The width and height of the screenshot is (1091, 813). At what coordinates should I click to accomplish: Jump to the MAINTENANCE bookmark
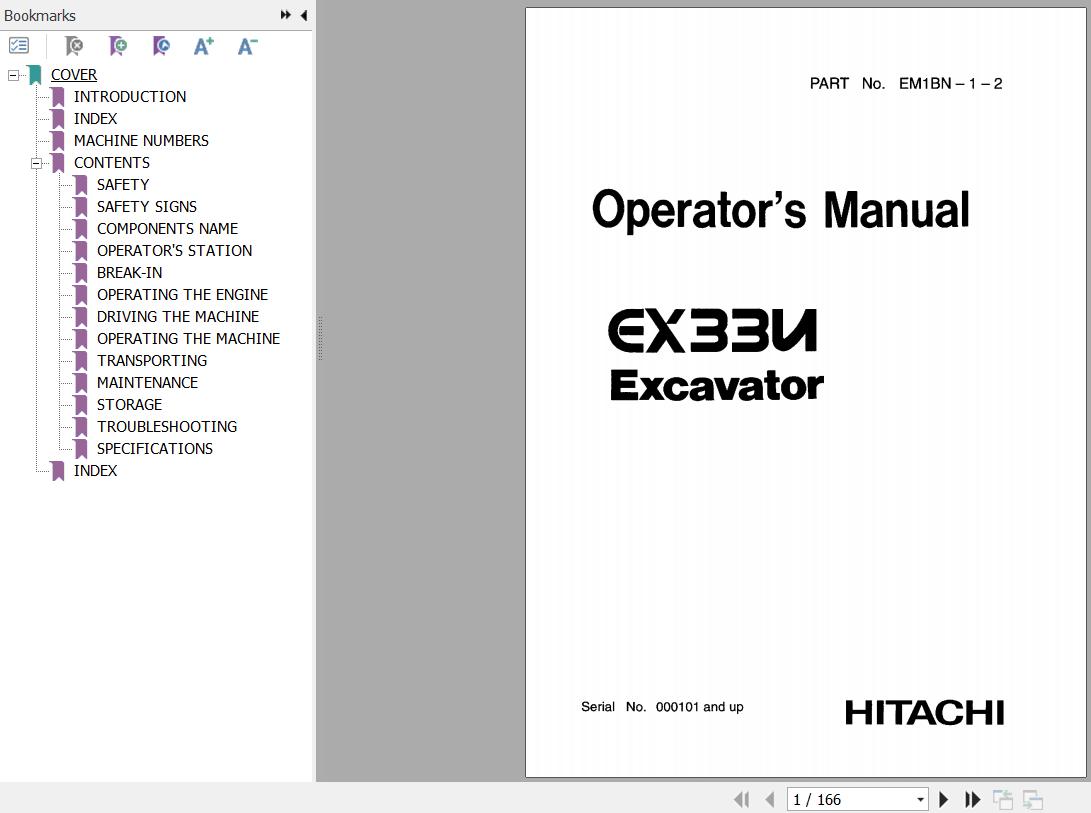(x=148, y=383)
